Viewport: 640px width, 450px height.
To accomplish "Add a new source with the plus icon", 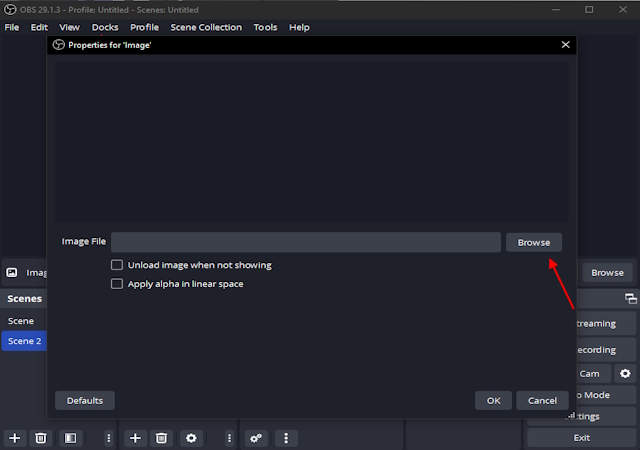I will [135, 438].
